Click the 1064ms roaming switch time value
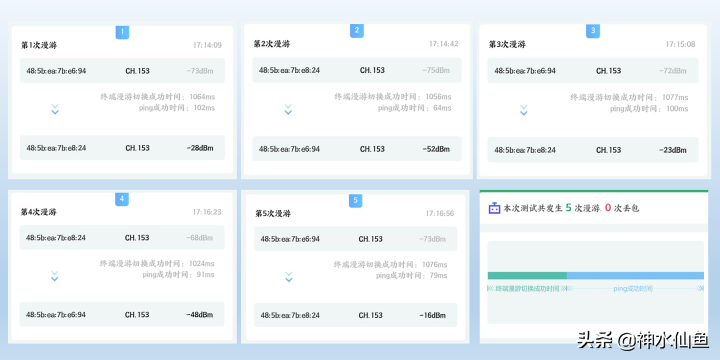 coord(202,97)
